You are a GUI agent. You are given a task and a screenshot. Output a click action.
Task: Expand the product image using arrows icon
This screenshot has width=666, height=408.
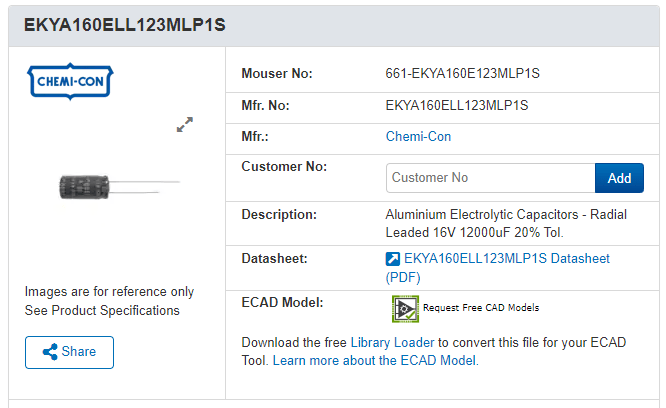(185, 124)
